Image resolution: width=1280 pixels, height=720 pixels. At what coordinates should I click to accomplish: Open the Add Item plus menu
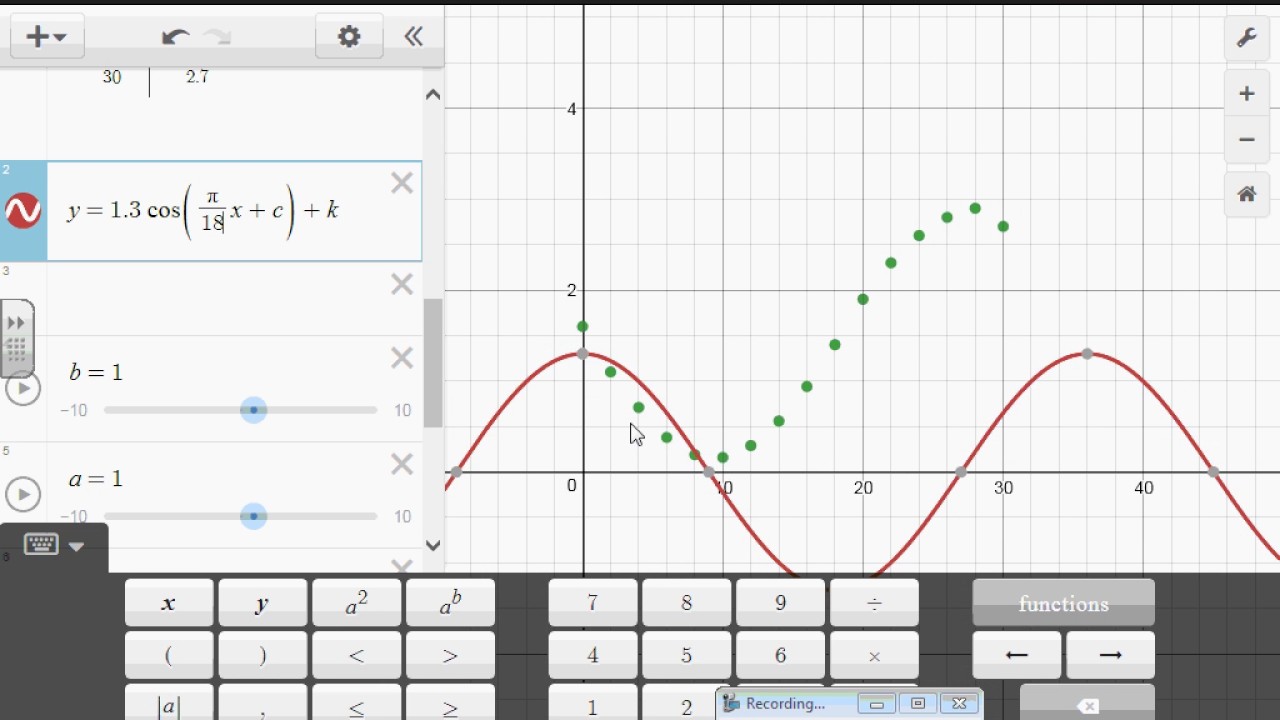(x=47, y=37)
